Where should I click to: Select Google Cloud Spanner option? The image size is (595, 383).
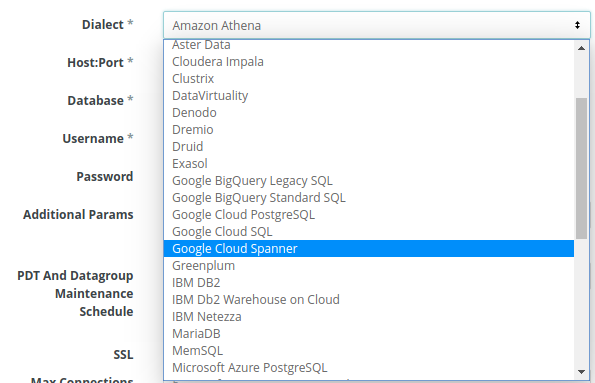point(369,248)
